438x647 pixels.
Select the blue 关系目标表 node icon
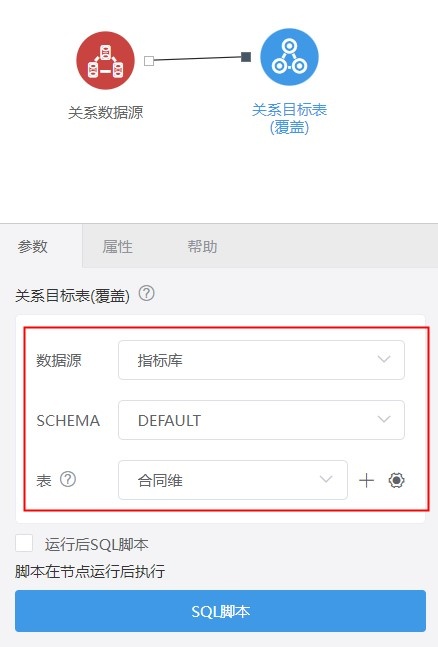[x=289, y=57]
